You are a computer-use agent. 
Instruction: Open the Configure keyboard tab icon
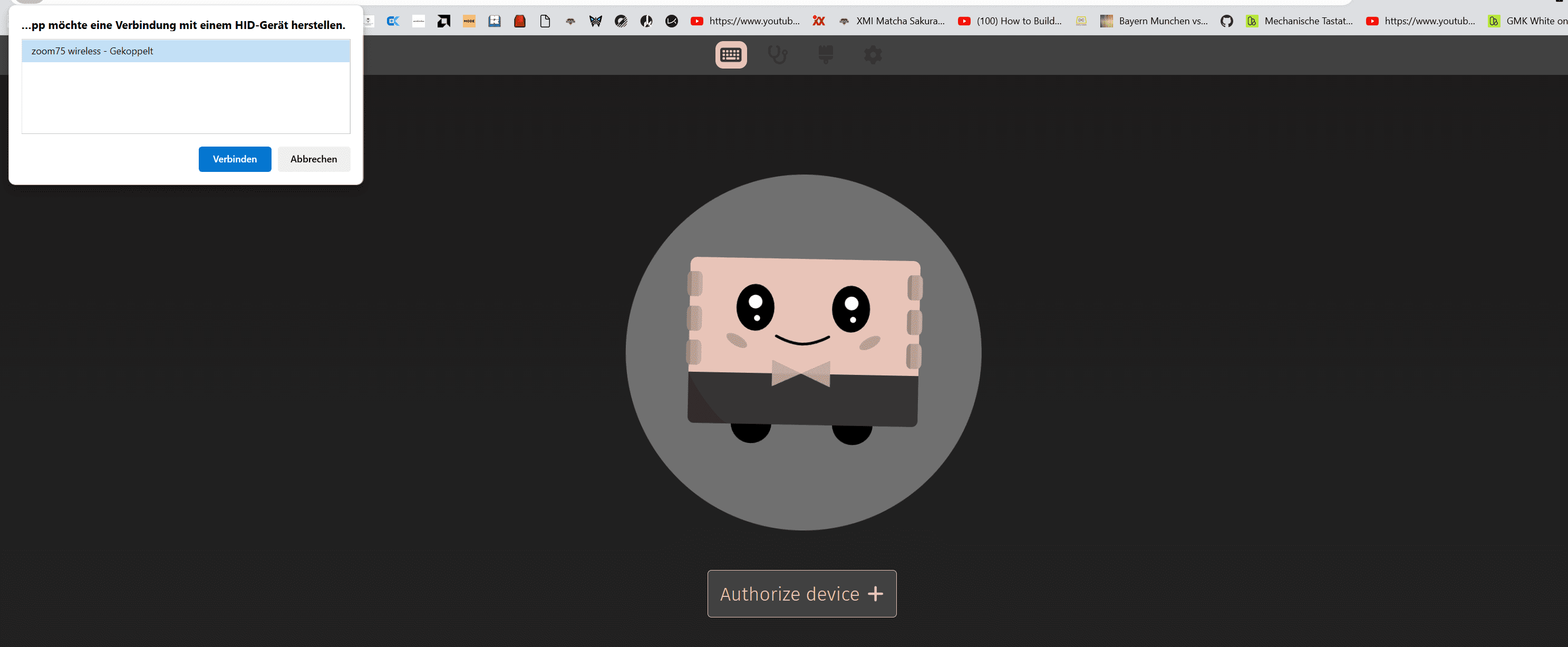[x=730, y=55]
